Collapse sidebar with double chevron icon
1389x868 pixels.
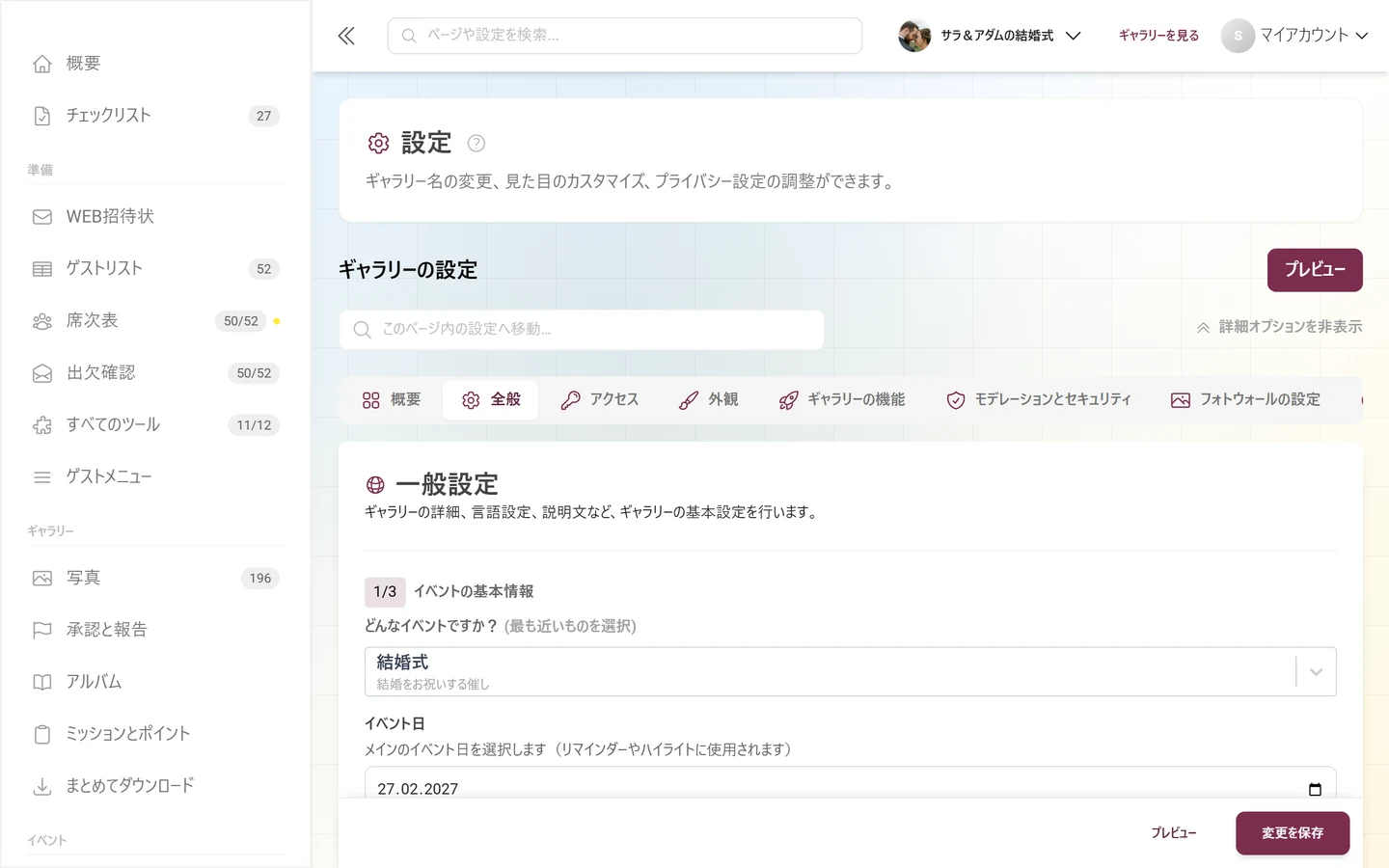(346, 36)
